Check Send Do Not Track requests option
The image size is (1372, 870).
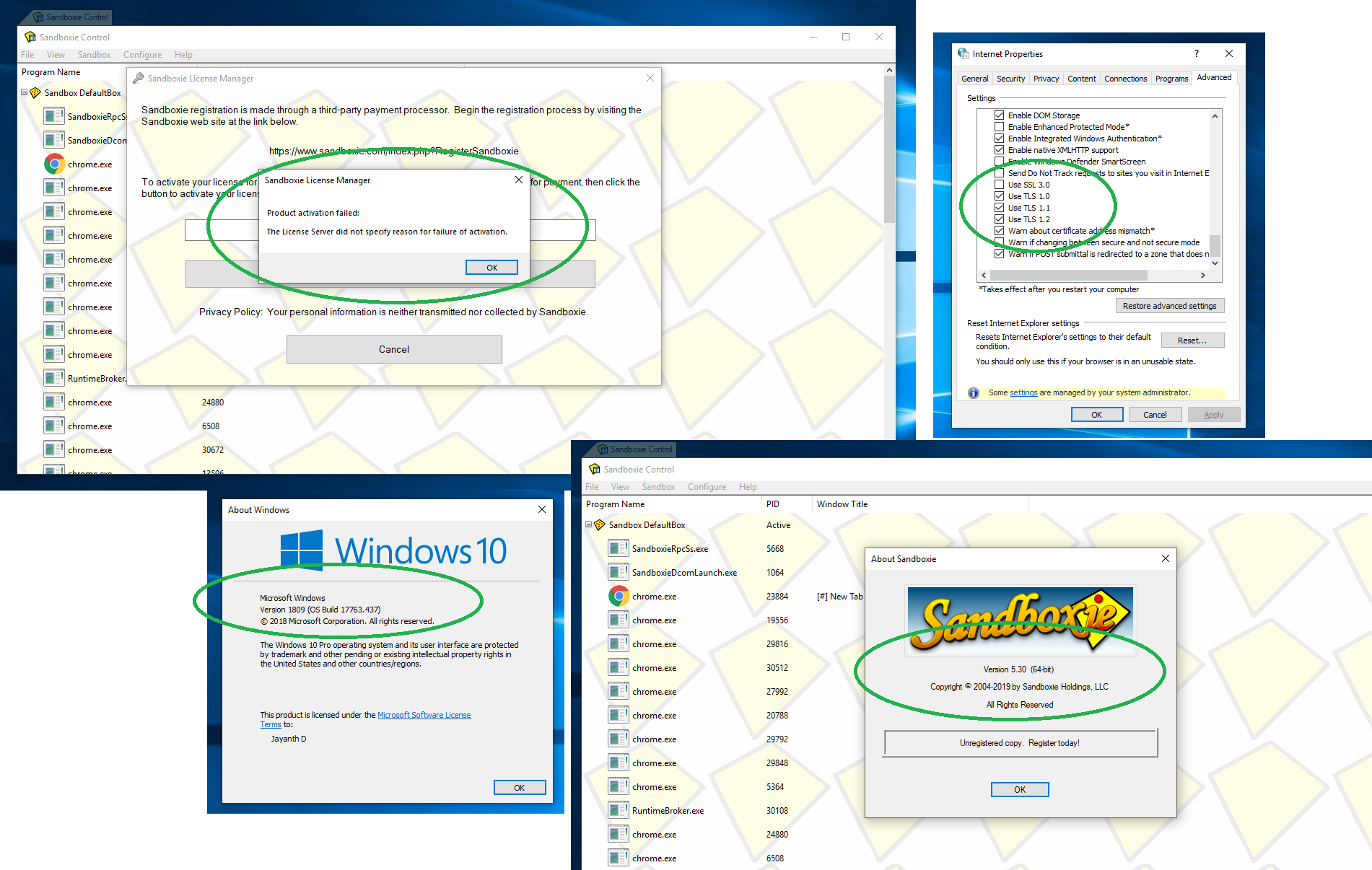click(999, 173)
